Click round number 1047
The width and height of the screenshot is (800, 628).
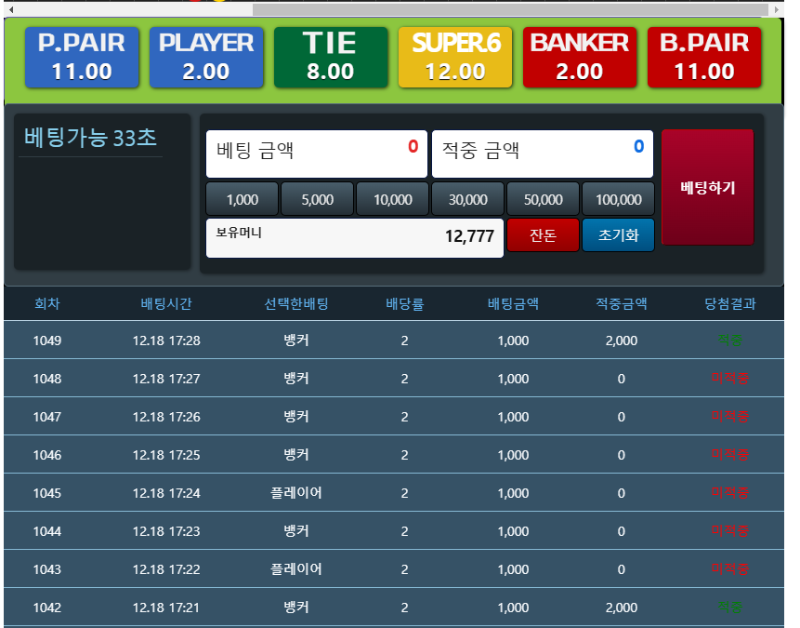click(47, 417)
